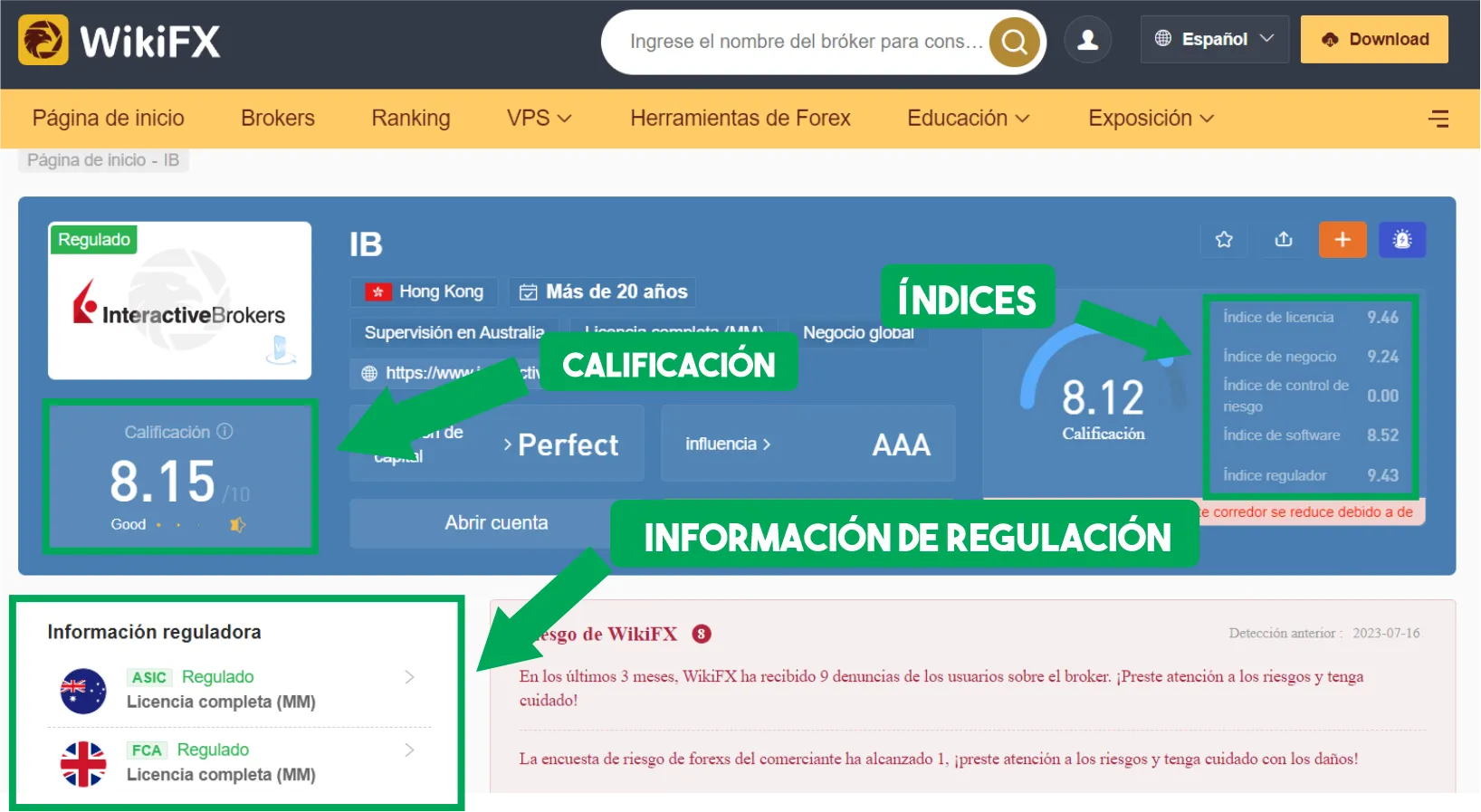Click the 8.15 Calificación score
Viewport: 1481px width, 812px height.
(163, 481)
